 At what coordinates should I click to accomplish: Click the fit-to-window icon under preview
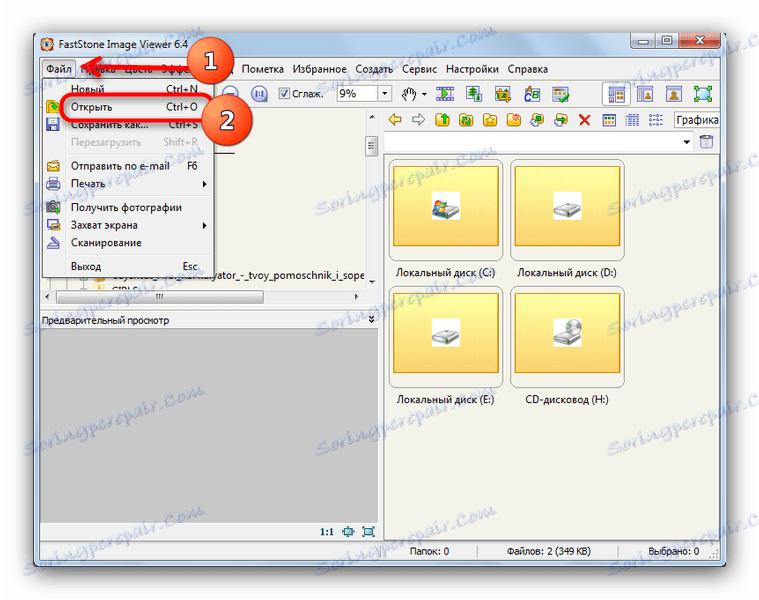(x=348, y=532)
